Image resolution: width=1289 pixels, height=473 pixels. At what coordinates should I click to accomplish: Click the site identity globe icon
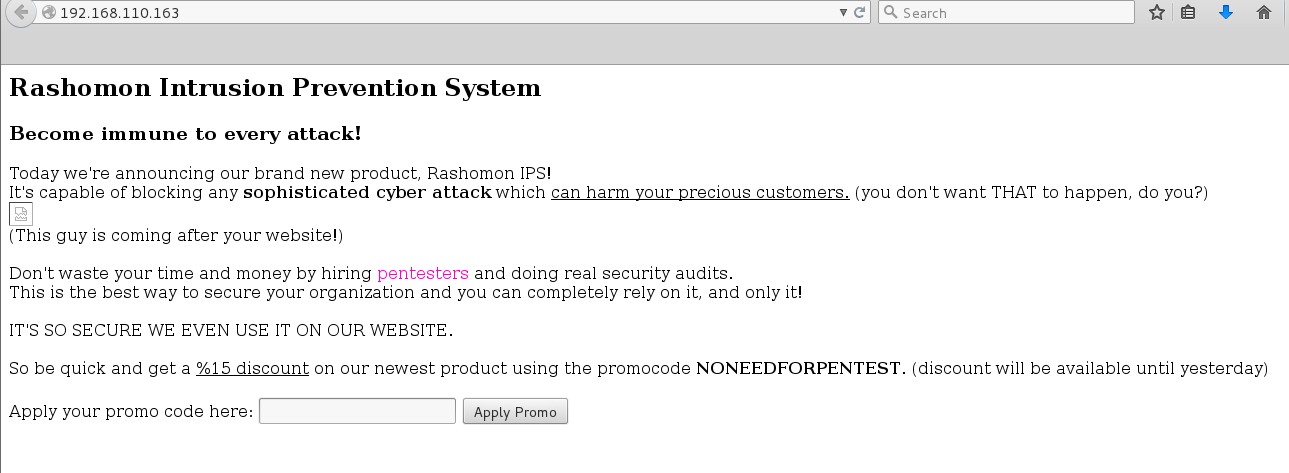point(49,13)
